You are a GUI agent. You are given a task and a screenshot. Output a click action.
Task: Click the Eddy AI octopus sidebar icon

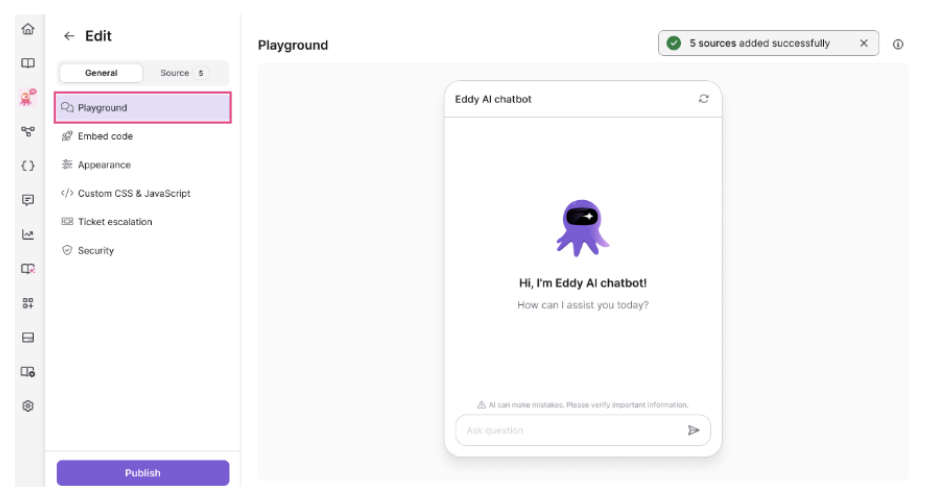click(x=28, y=97)
